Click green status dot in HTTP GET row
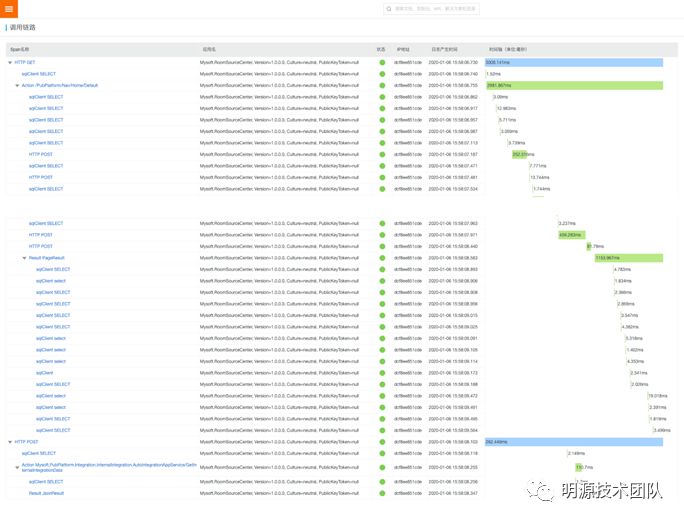684x521 pixels. pyautogui.click(x=382, y=62)
